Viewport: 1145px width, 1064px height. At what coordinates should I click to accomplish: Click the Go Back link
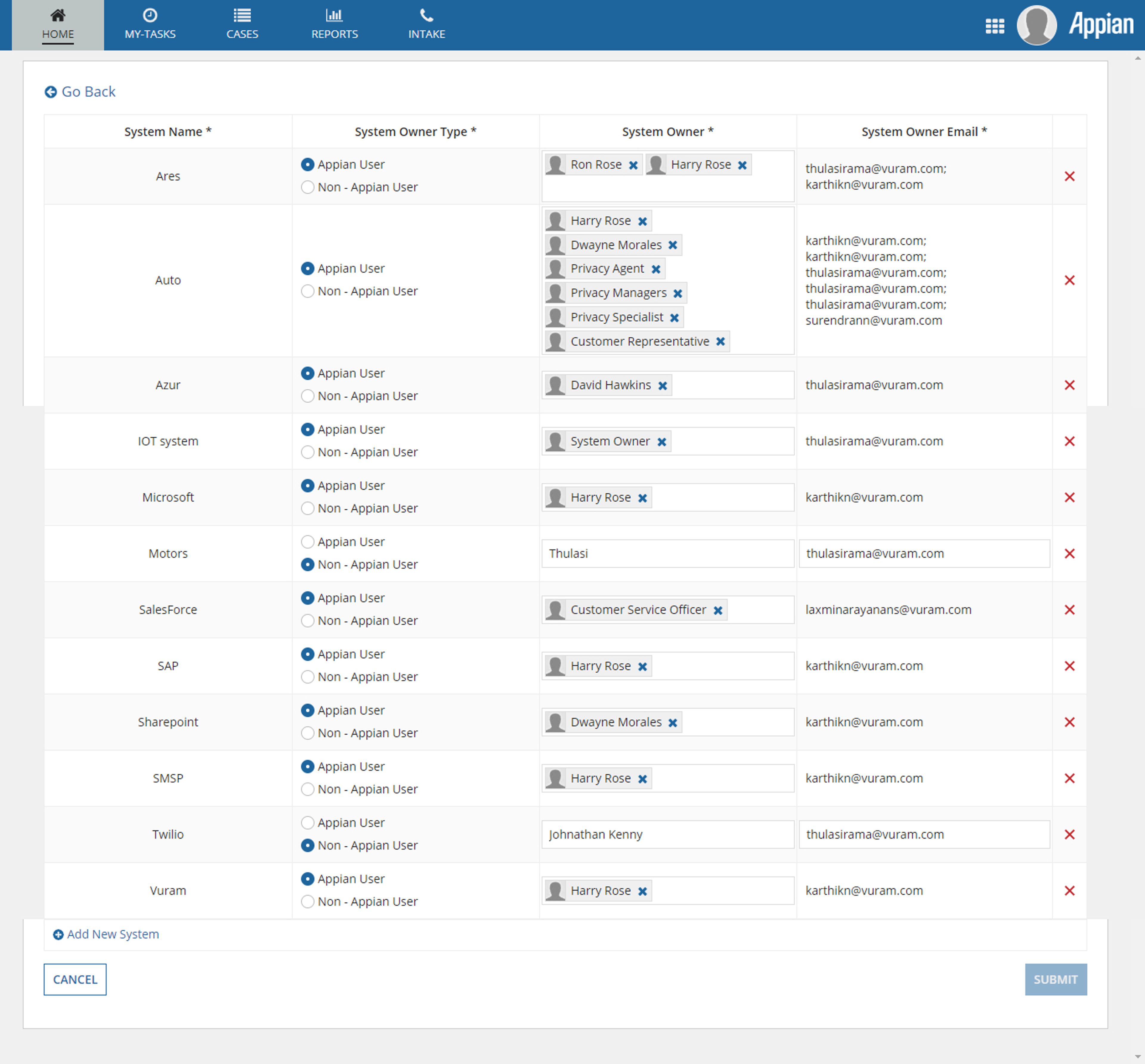point(80,92)
